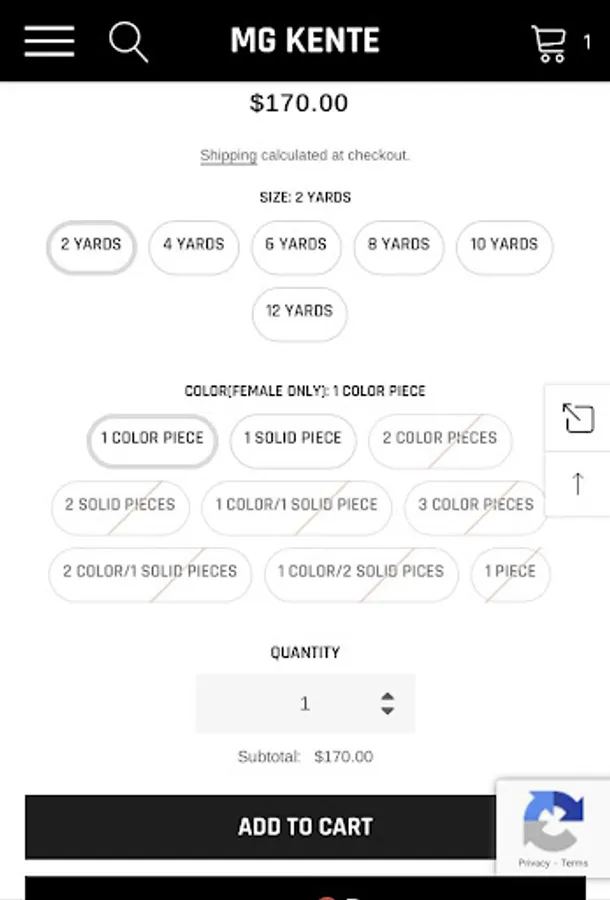Select the 2 Color Pieces option

[440, 439]
